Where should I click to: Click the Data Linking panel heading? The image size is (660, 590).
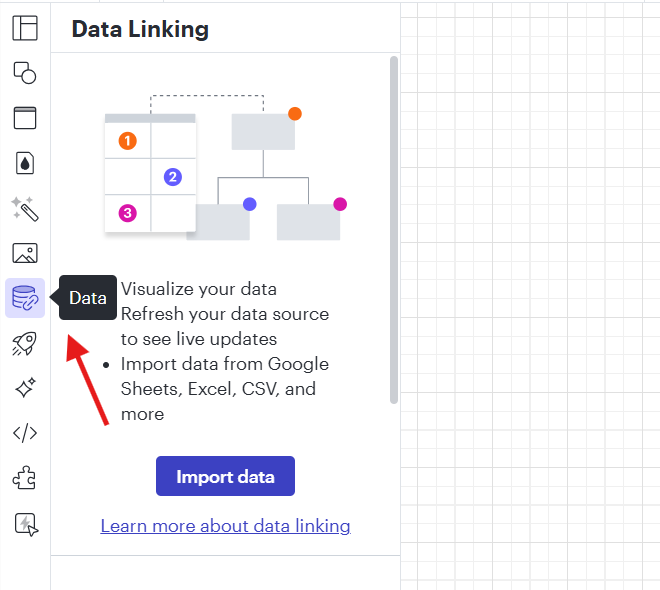click(x=140, y=29)
